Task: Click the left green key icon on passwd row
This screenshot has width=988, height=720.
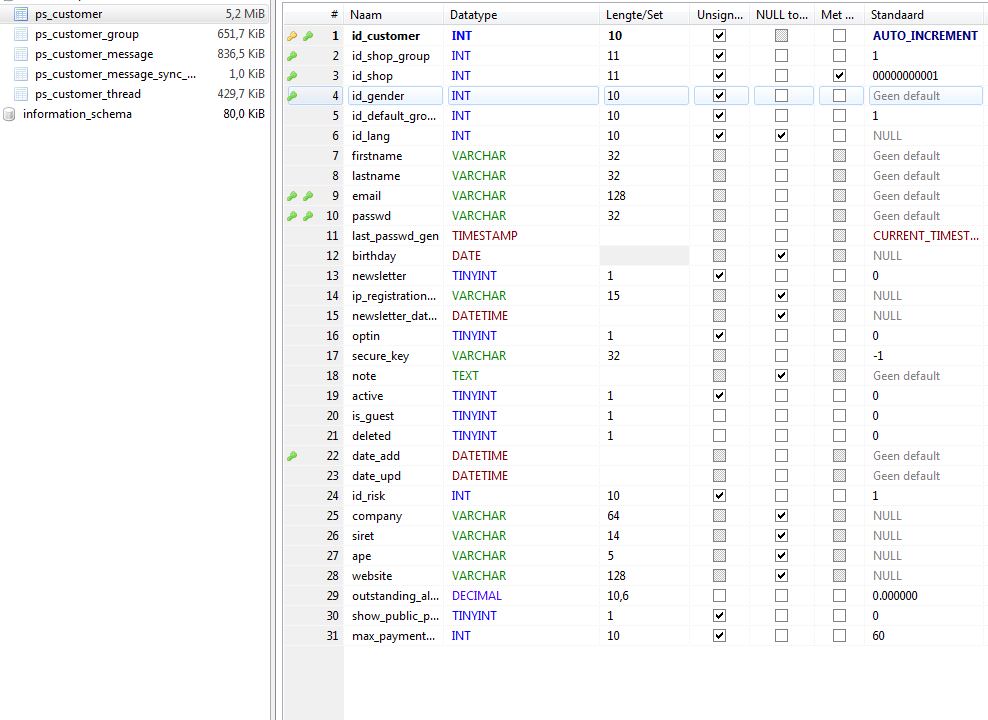Action: click(292, 216)
